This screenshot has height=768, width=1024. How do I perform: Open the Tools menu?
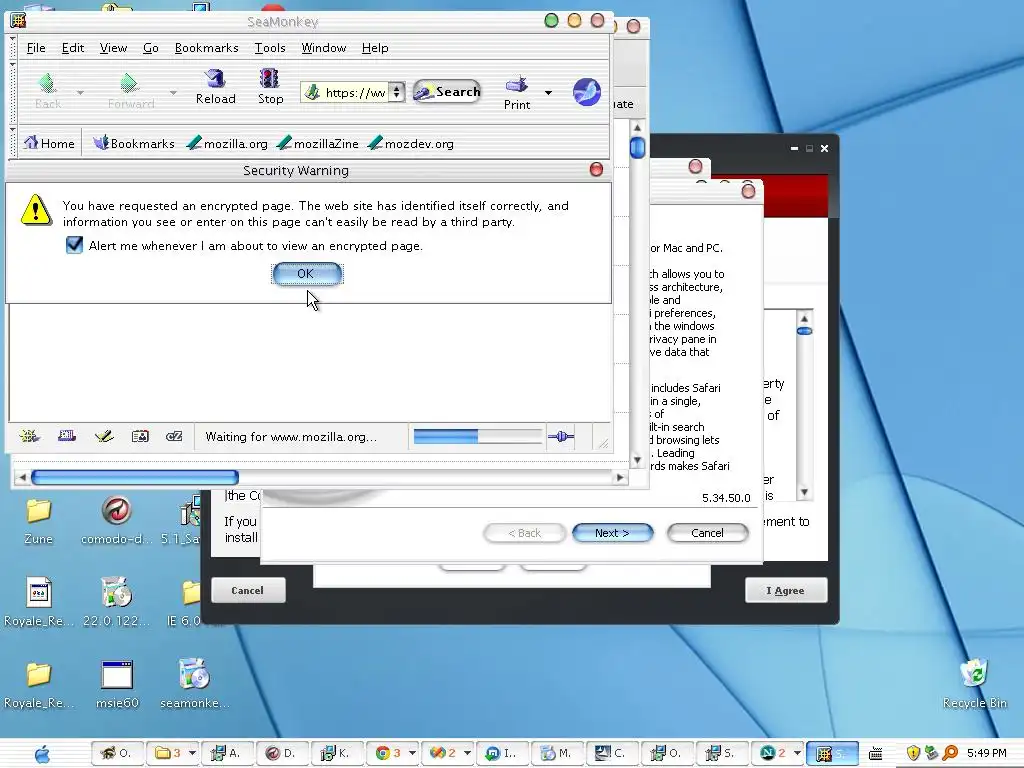point(270,48)
